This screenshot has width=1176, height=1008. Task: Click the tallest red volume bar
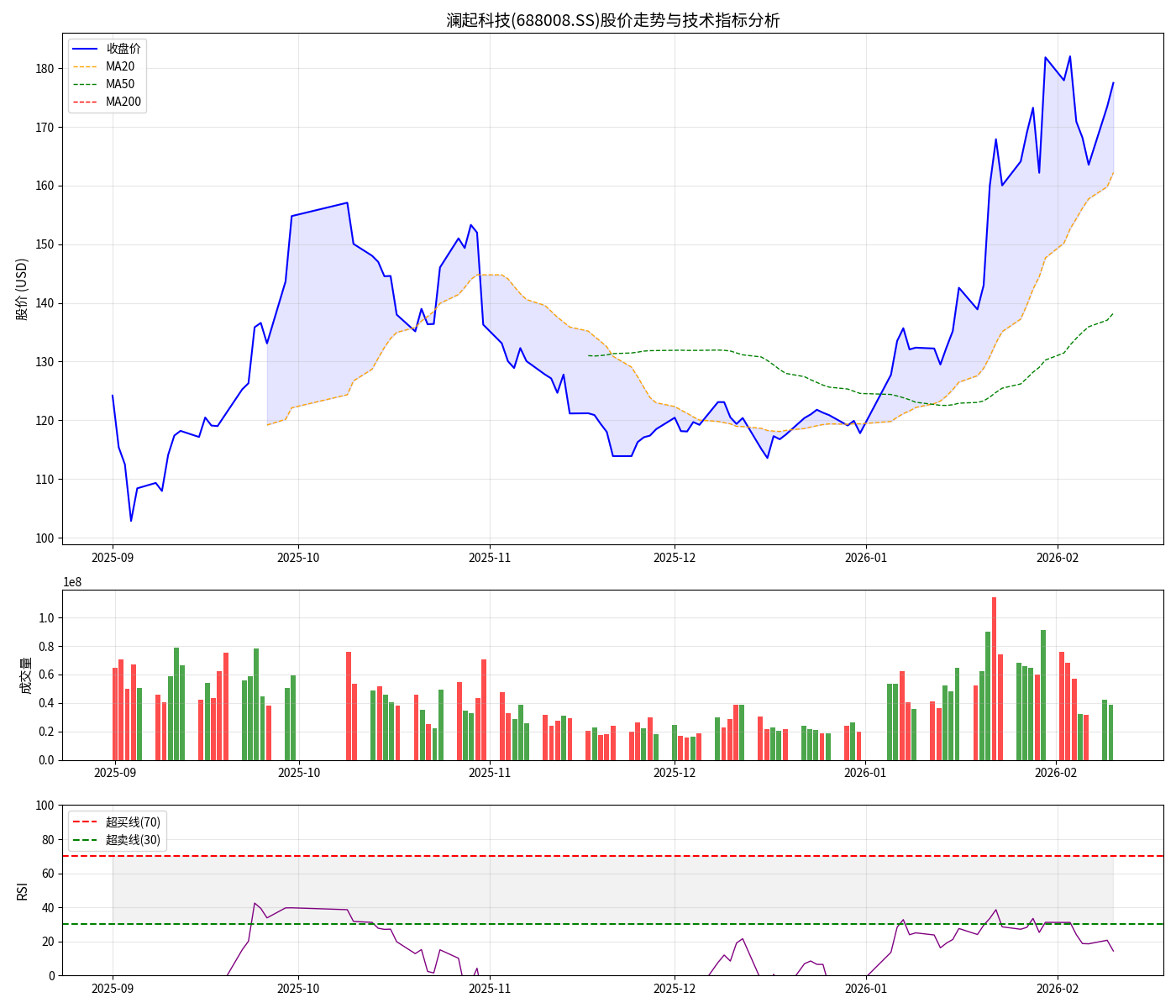click(x=994, y=678)
